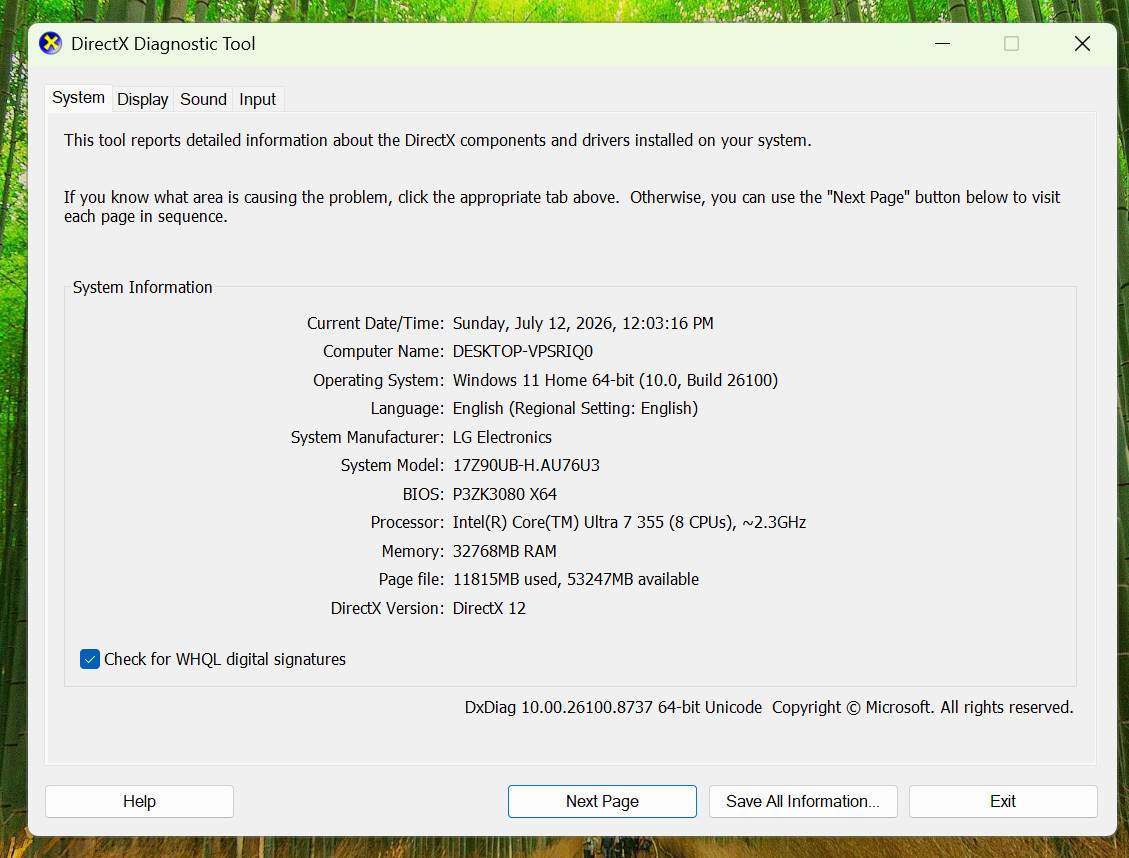Exit the diagnostic tool

coord(1003,801)
